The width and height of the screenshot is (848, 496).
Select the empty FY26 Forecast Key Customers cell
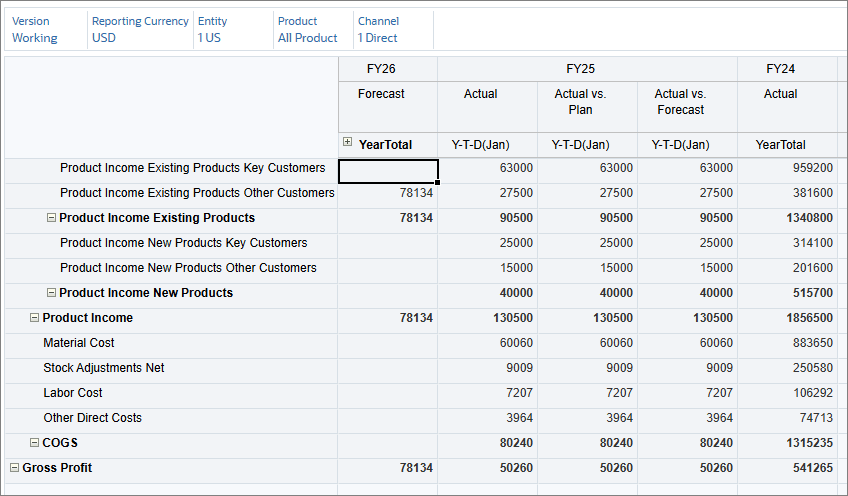click(388, 171)
